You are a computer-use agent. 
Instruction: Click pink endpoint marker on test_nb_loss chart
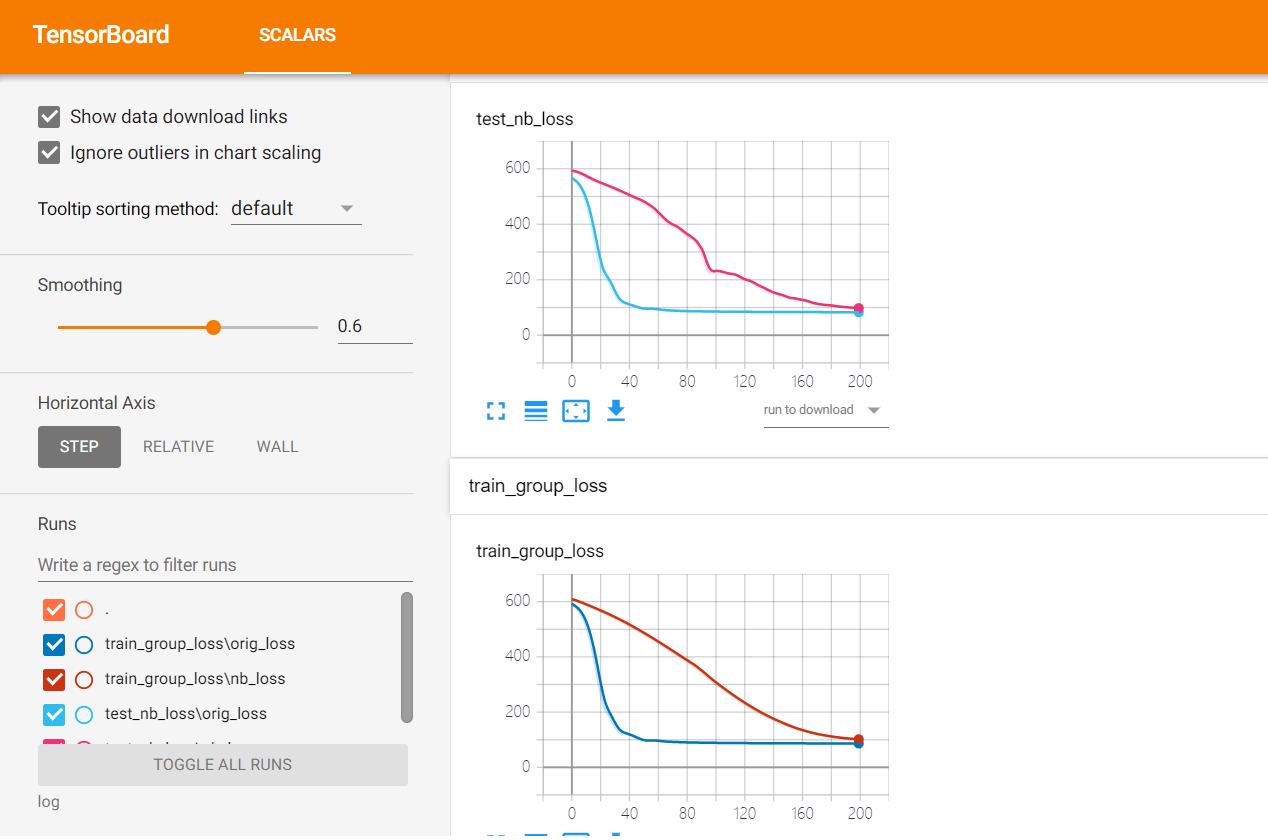(x=859, y=309)
